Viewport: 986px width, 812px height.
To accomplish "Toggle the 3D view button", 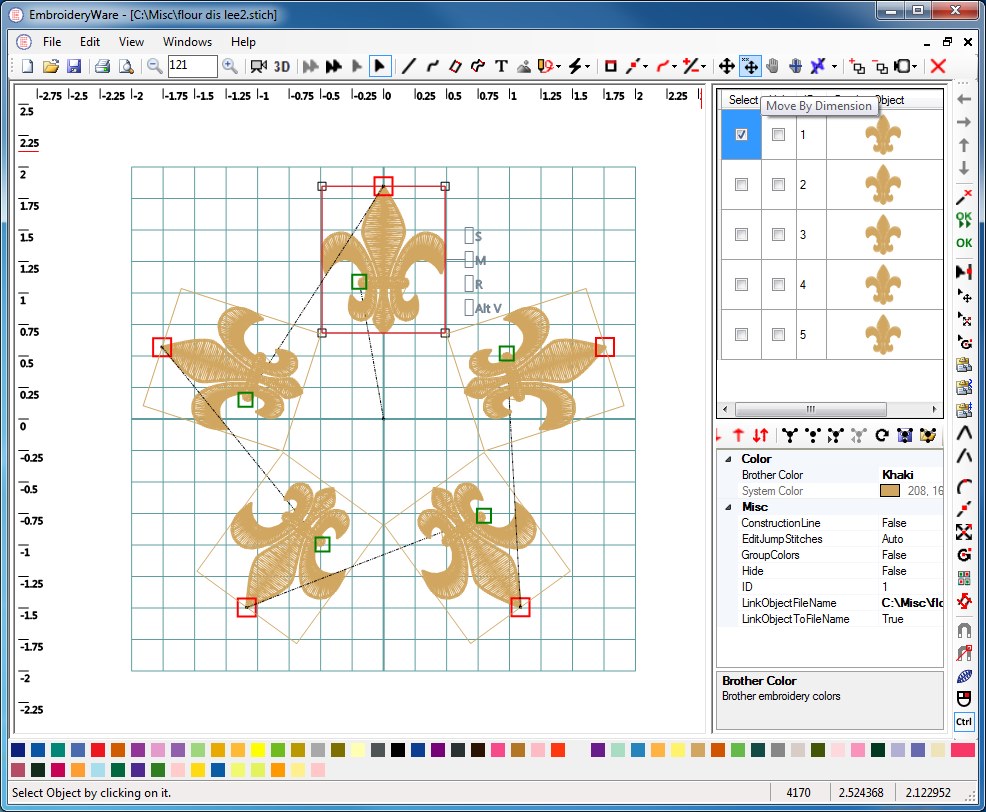I will (x=282, y=66).
